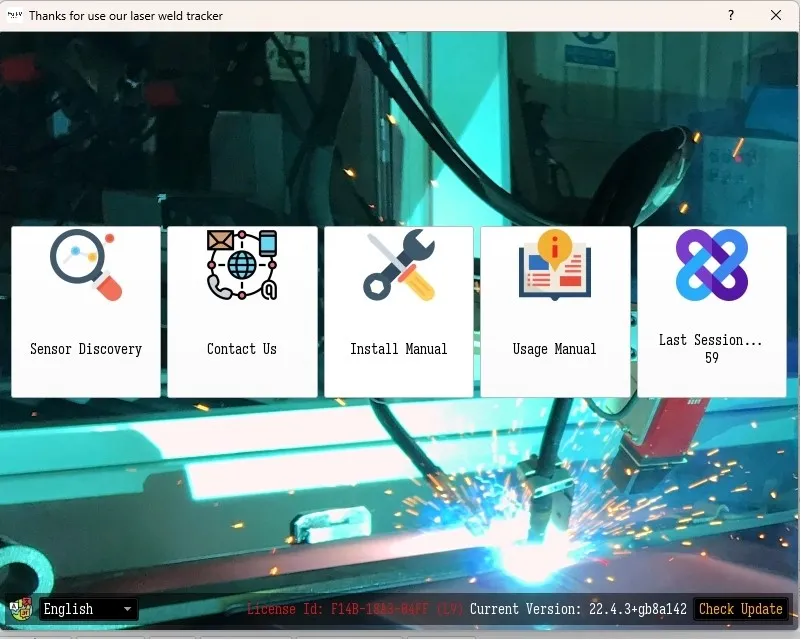This screenshot has height=640, width=801.
Task: Click the Sensor Discovery label
Action: (85, 349)
